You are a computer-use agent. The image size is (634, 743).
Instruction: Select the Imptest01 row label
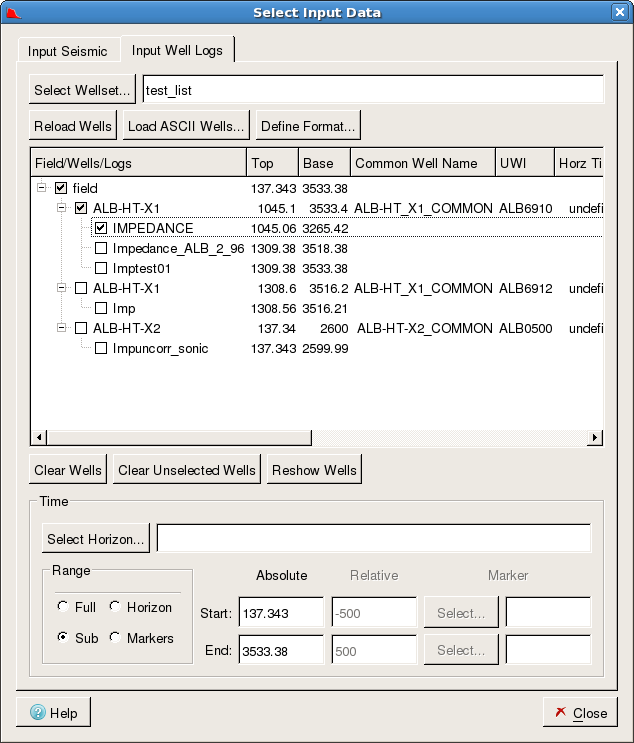[141, 268]
